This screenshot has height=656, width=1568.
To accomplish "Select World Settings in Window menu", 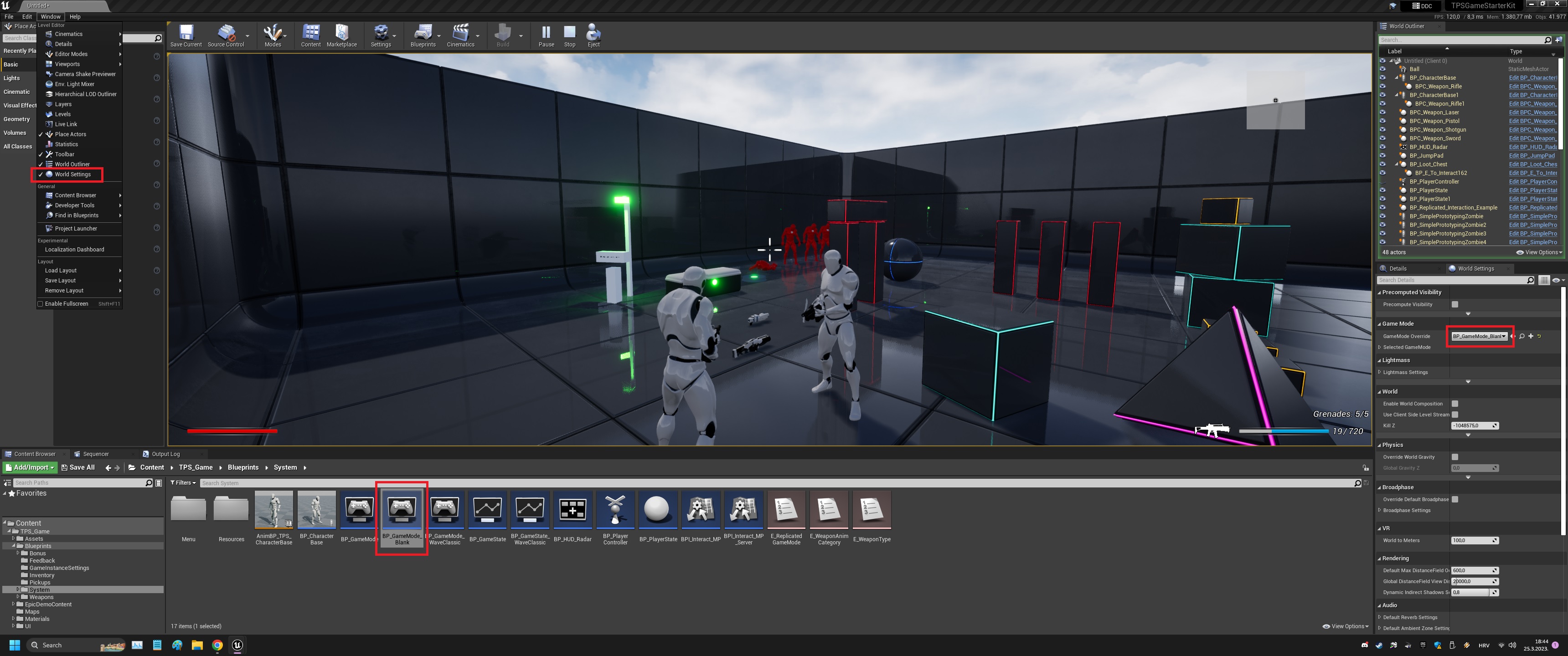I will (x=72, y=174).
